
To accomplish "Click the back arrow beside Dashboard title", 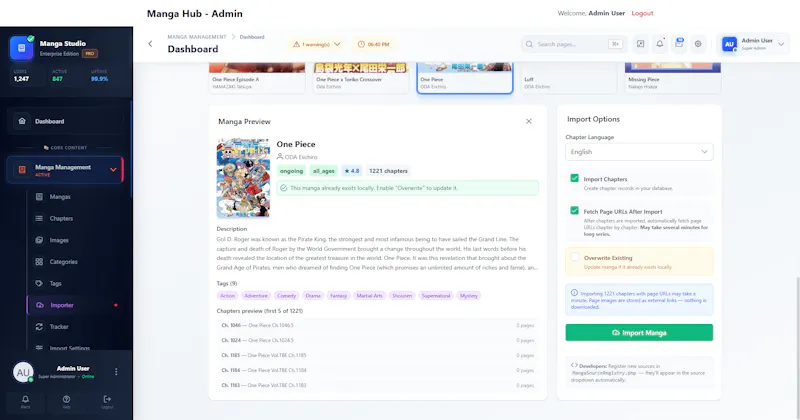I will [151, 44].
